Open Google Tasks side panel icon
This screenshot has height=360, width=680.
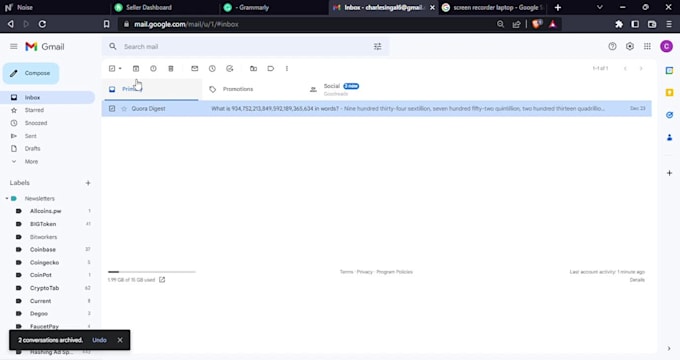pos(669,115)
